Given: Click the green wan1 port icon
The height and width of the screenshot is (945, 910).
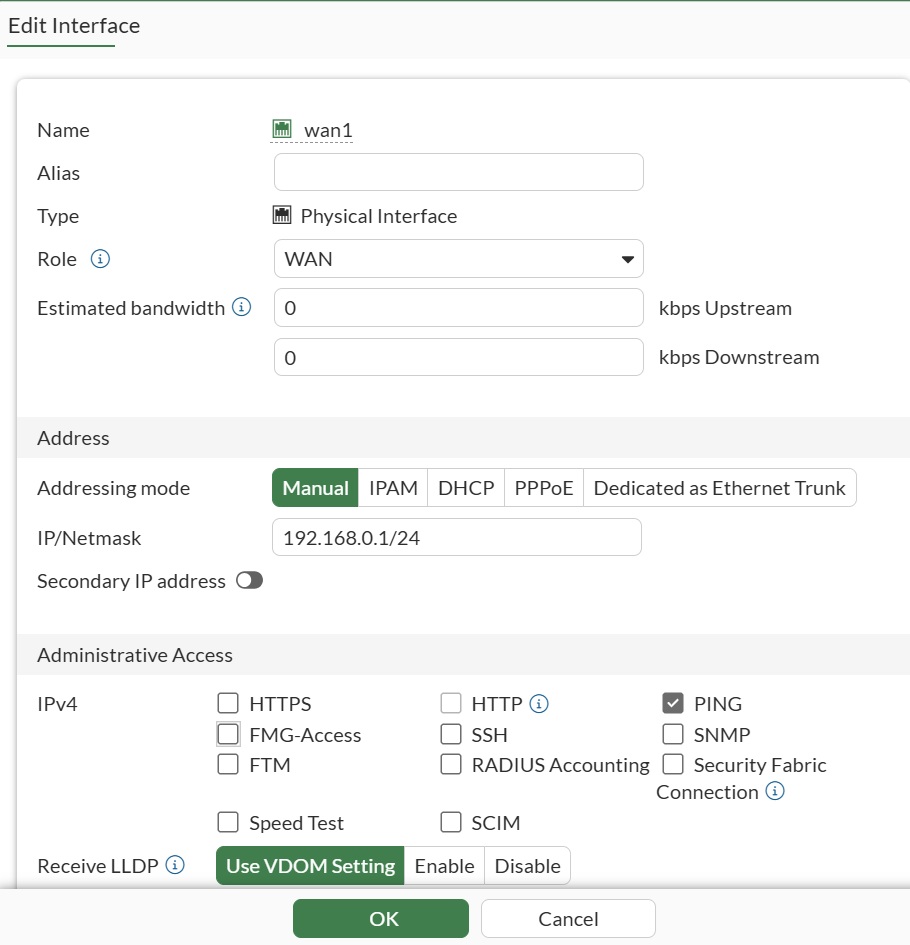Looking at the screenshot, I should pyautogui.click(x=282, y=128).
